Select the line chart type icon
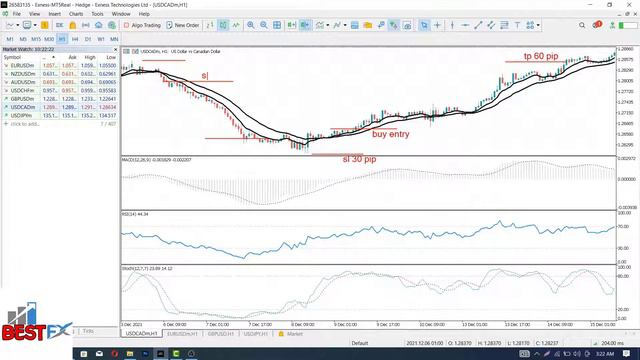Screen dimensions: 640x360 [236, 25]
